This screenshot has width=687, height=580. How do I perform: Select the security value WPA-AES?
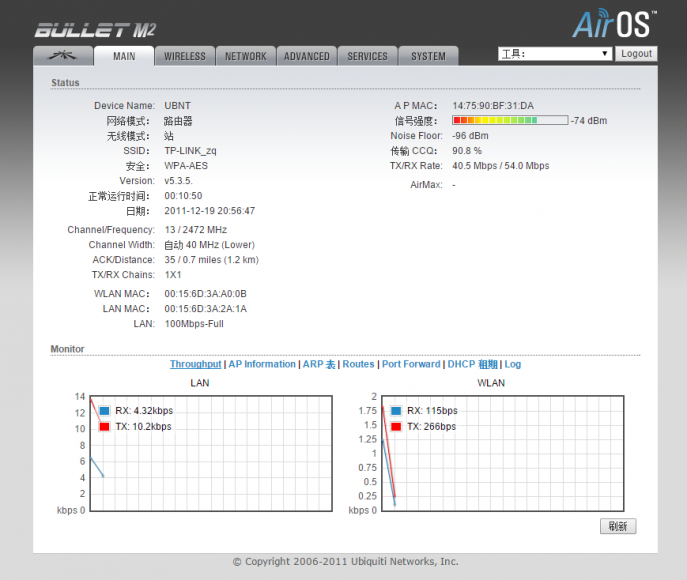(x=186, y=166)
